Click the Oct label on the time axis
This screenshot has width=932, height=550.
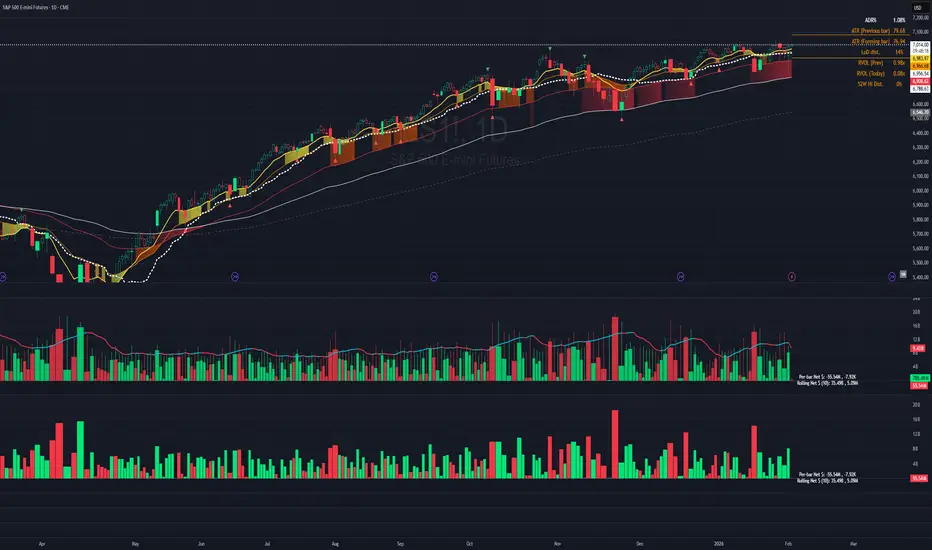pyautogui.click(x=470, y=543)
